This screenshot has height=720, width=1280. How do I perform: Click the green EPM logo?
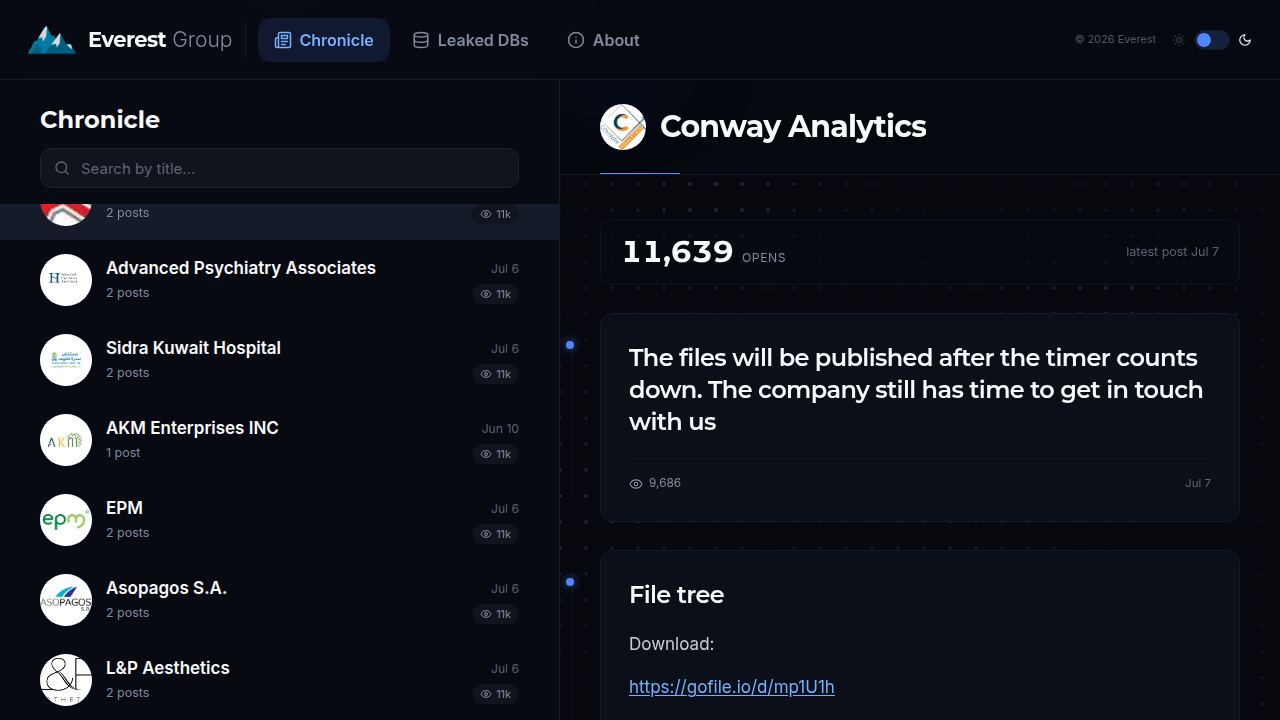point(66,520)
